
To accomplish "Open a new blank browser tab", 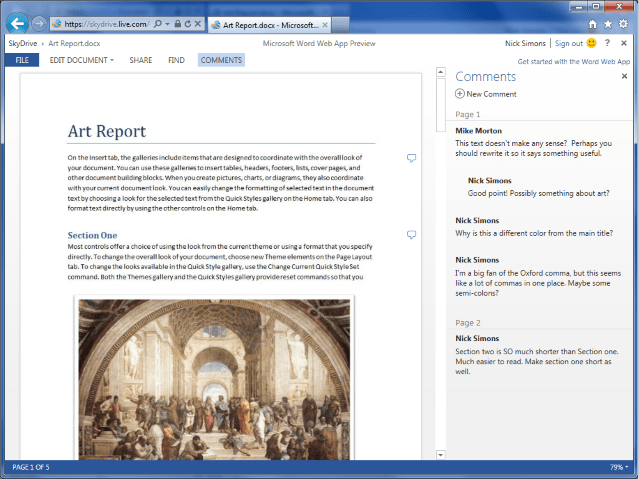I will point(340,25).
